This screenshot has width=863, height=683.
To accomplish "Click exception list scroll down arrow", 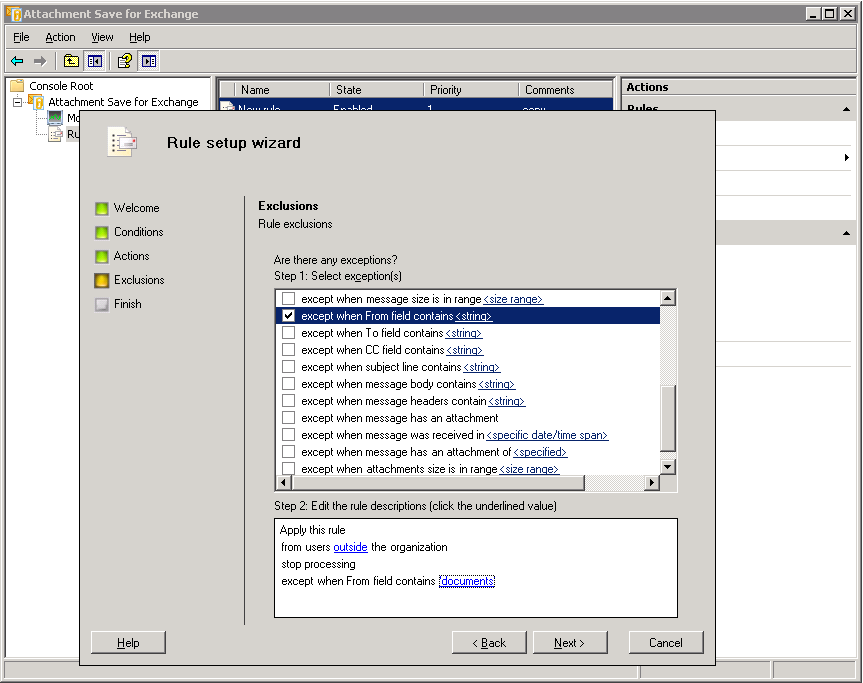I will (668, 467).
